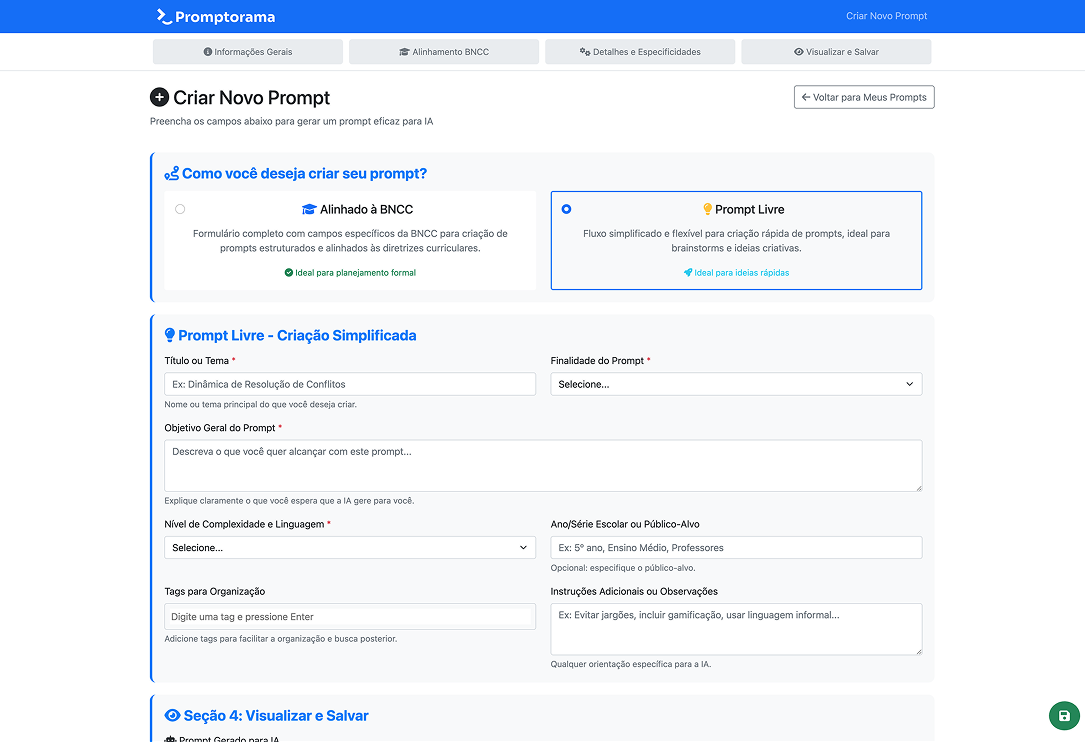This screenshot has width=1085, height=742.
Task: Click Voltar para Meus Prompts button
Action: [x=864, y=97]
